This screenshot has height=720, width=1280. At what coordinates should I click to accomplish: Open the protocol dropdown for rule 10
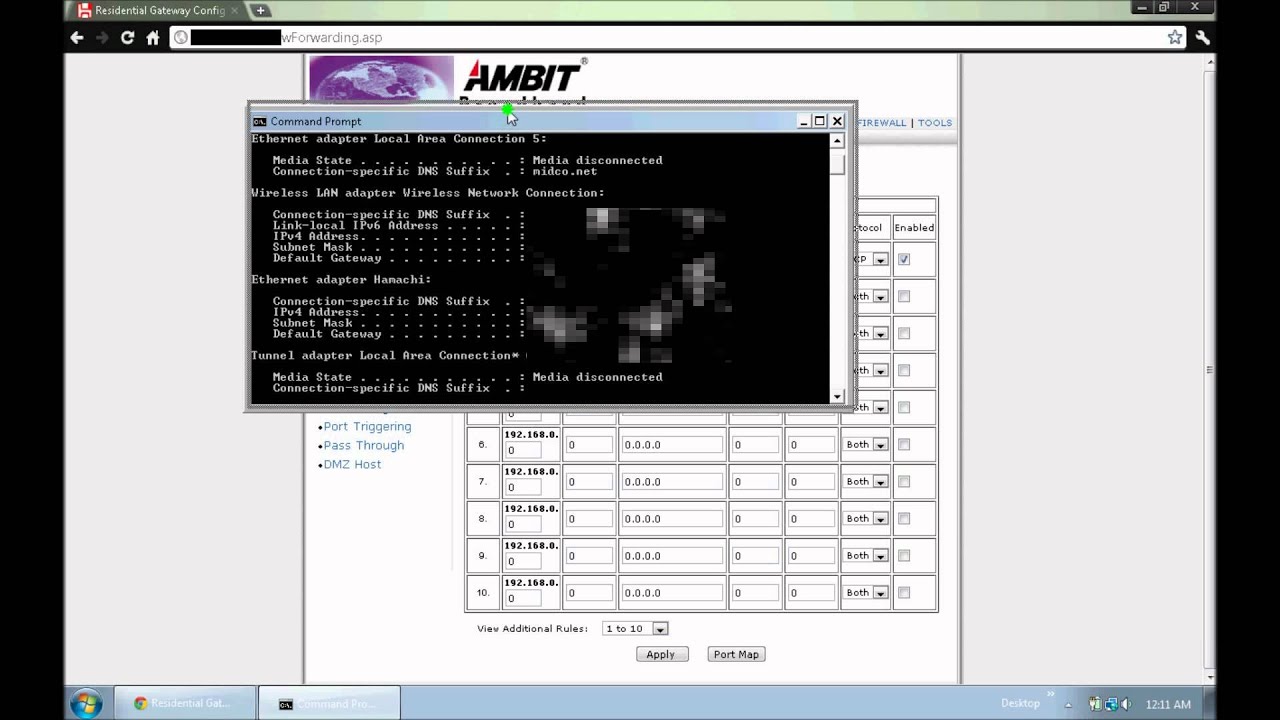tap(865, 593)
